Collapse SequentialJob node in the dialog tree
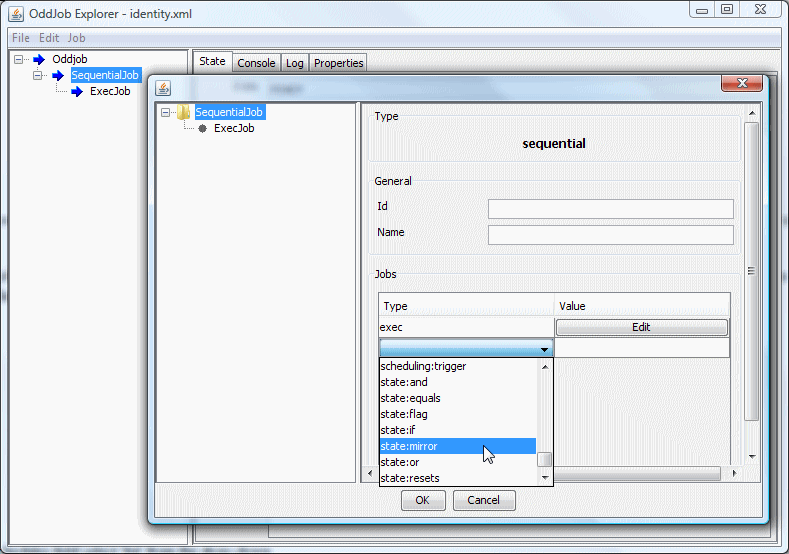 (x=166, y=112)
